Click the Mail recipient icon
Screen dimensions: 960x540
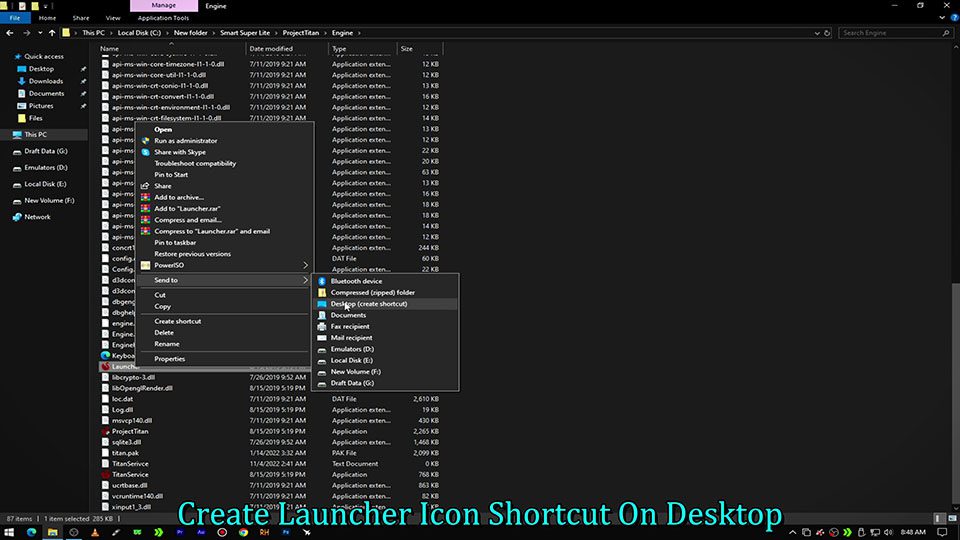[322, 338]
